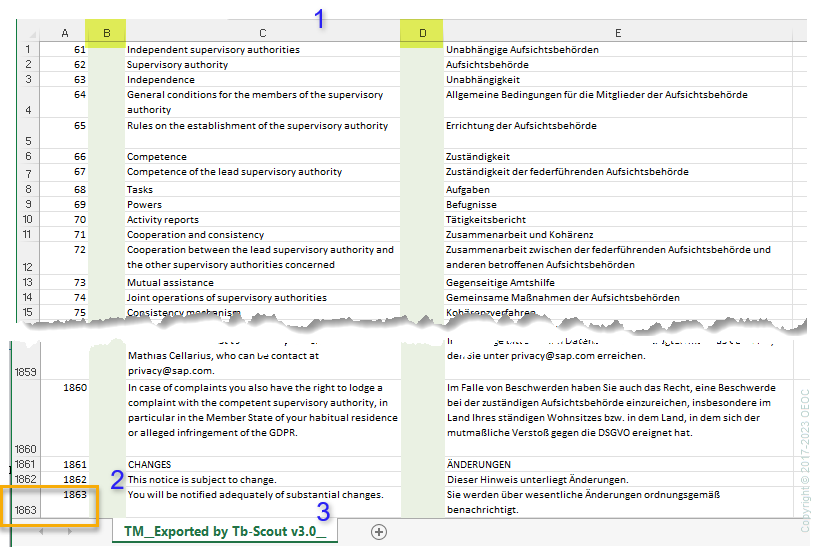Image resolution: width=822 pixels, height=549 pixels.
Task: Select column D header
Action: [422, 34]
